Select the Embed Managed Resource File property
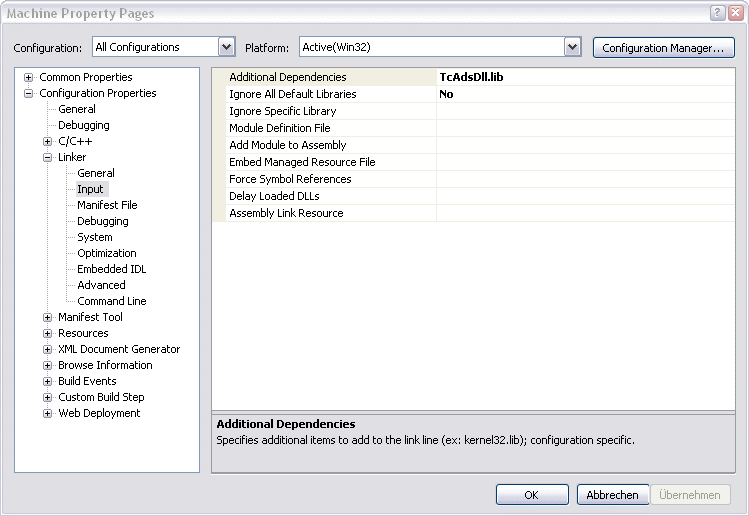 pyautogui.click(x=302, y=162)
